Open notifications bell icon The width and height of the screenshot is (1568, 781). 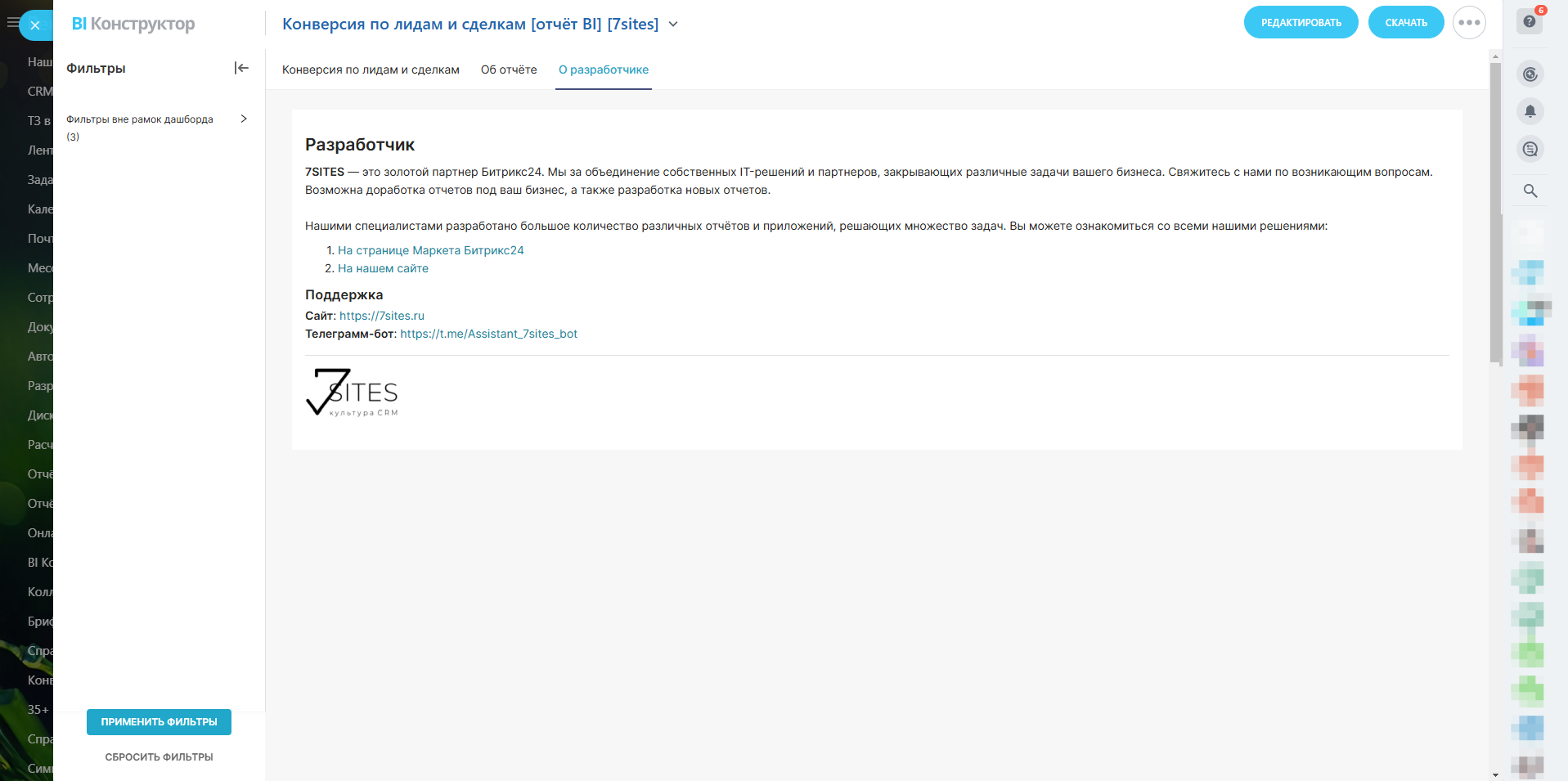pos(1530,111)
